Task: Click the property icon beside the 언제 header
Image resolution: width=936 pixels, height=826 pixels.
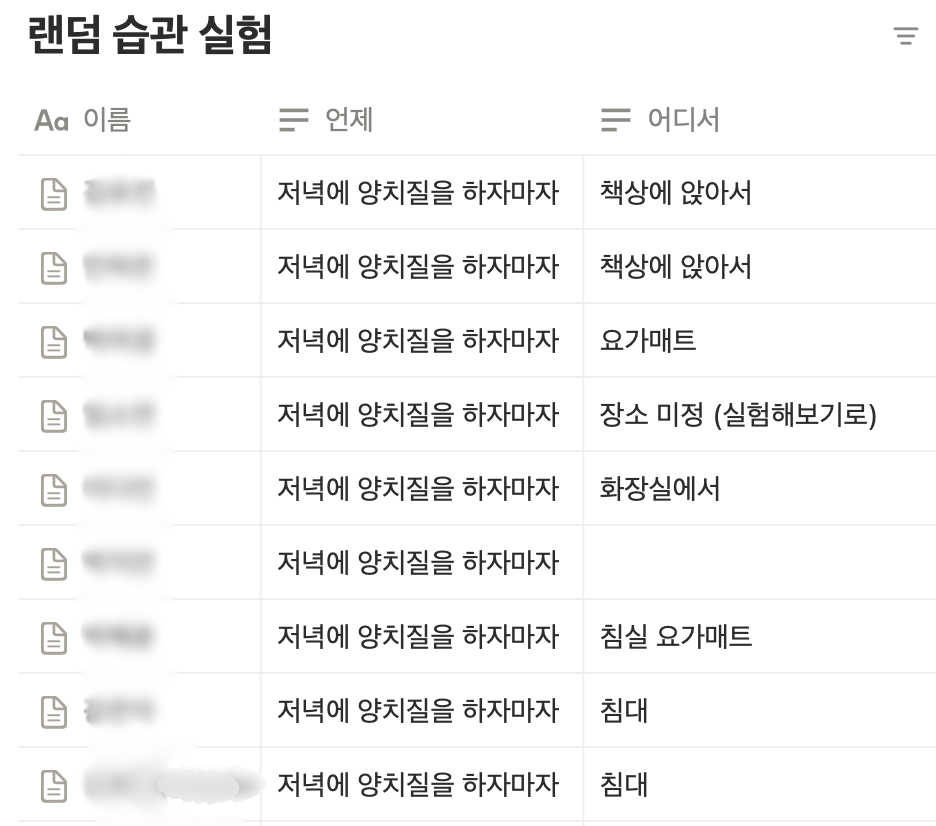Action: point(291,120)
